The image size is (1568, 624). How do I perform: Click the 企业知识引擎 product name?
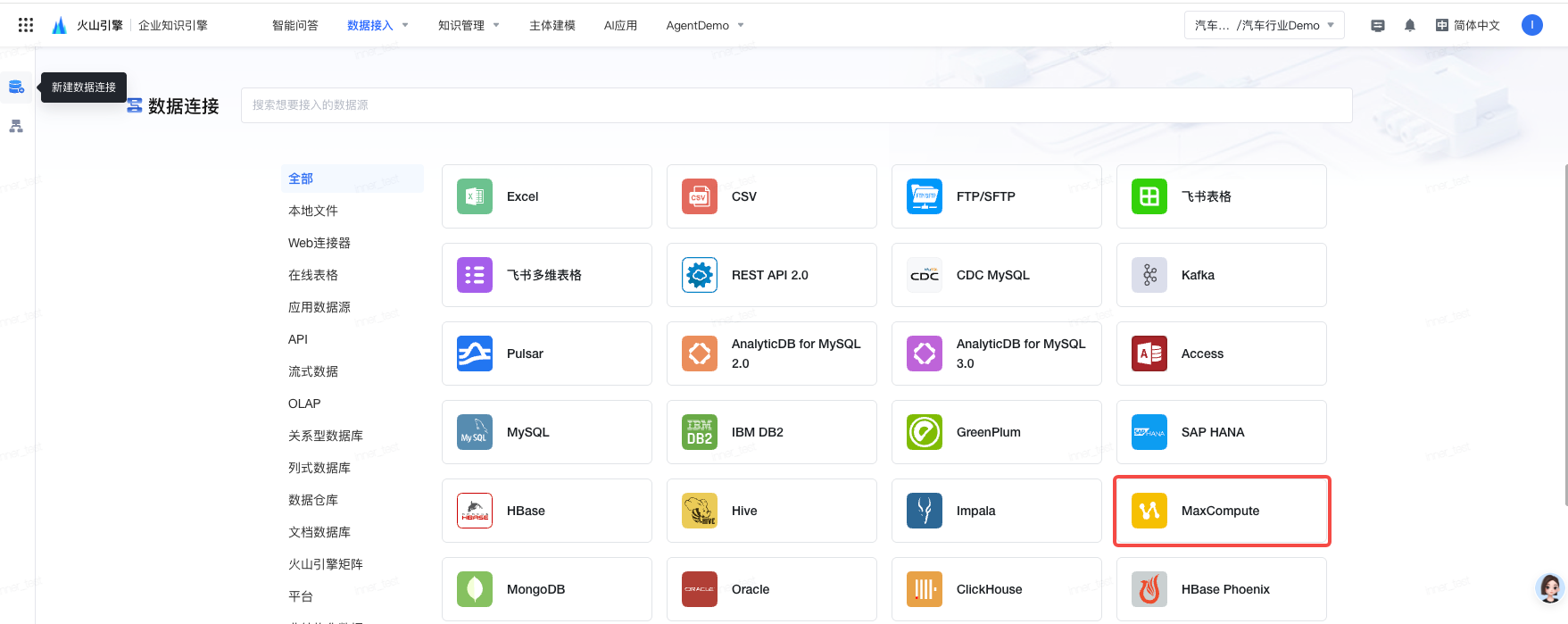[173, 25]
